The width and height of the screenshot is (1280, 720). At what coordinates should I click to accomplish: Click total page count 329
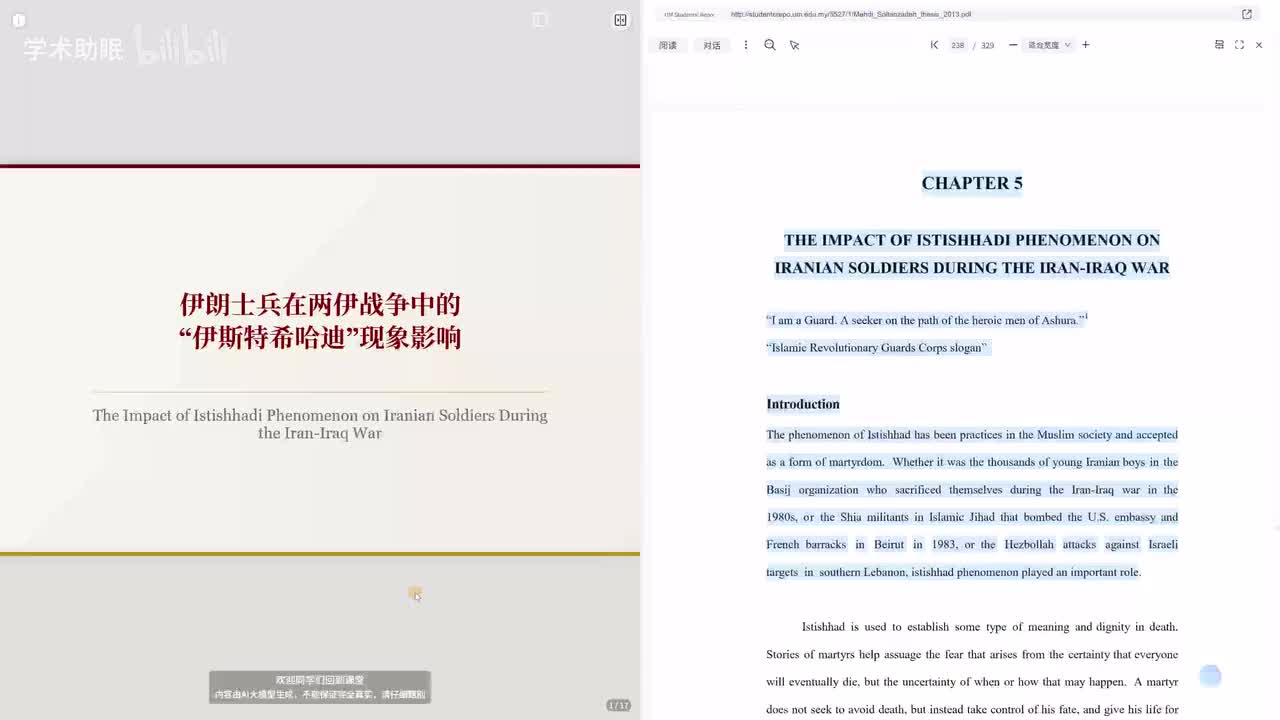click(x=987, y=45)
